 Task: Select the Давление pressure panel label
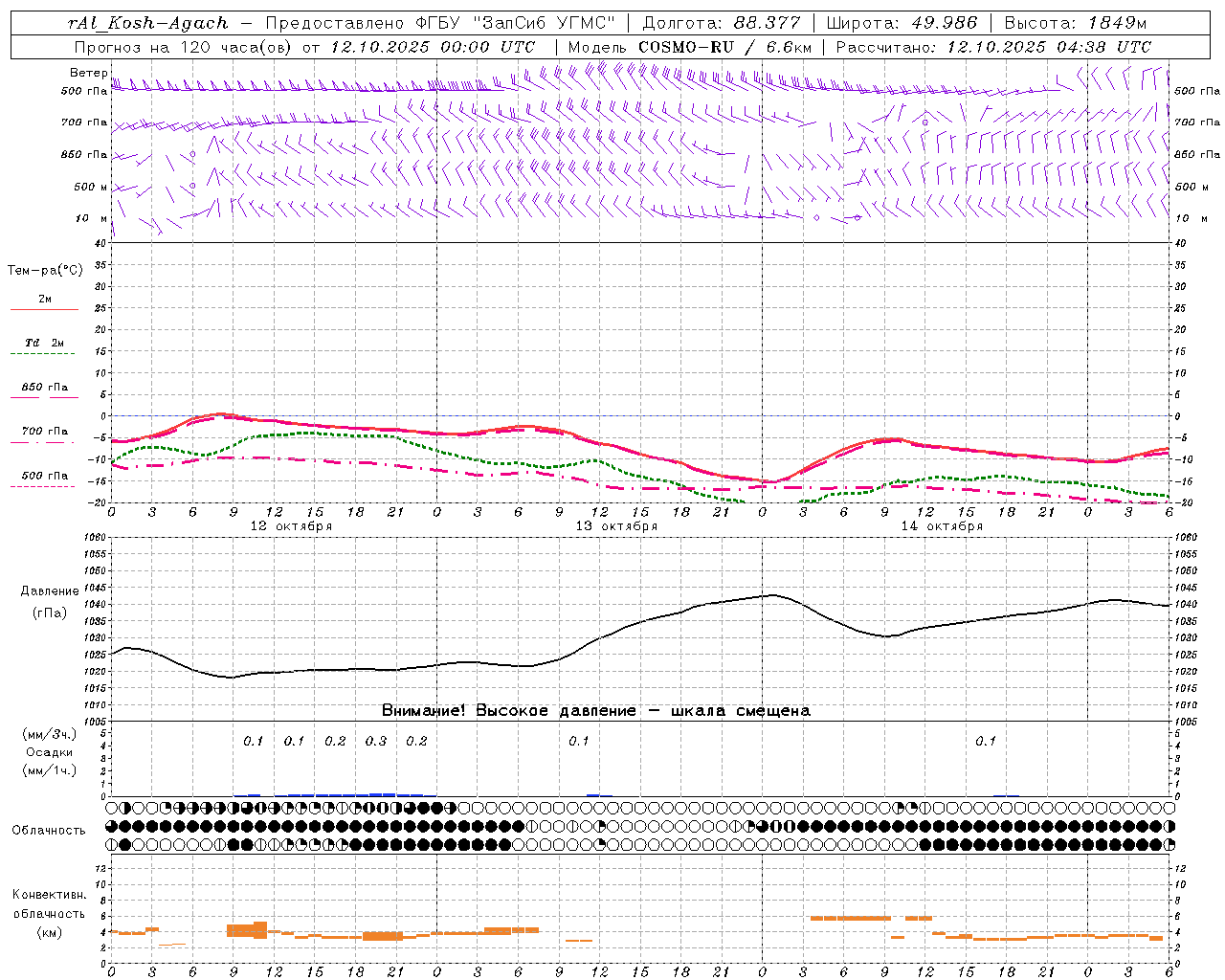tap(49, 591)
